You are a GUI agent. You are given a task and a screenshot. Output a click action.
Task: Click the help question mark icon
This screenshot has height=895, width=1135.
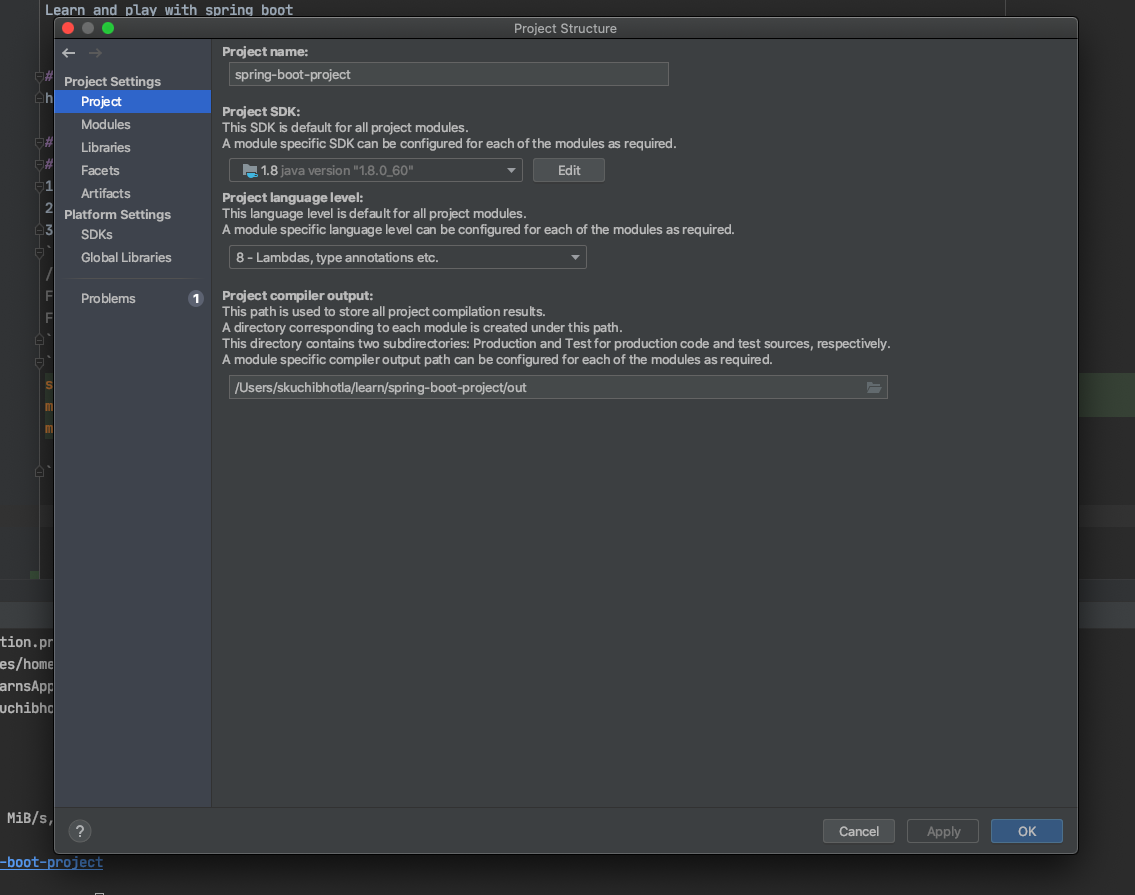79,831
